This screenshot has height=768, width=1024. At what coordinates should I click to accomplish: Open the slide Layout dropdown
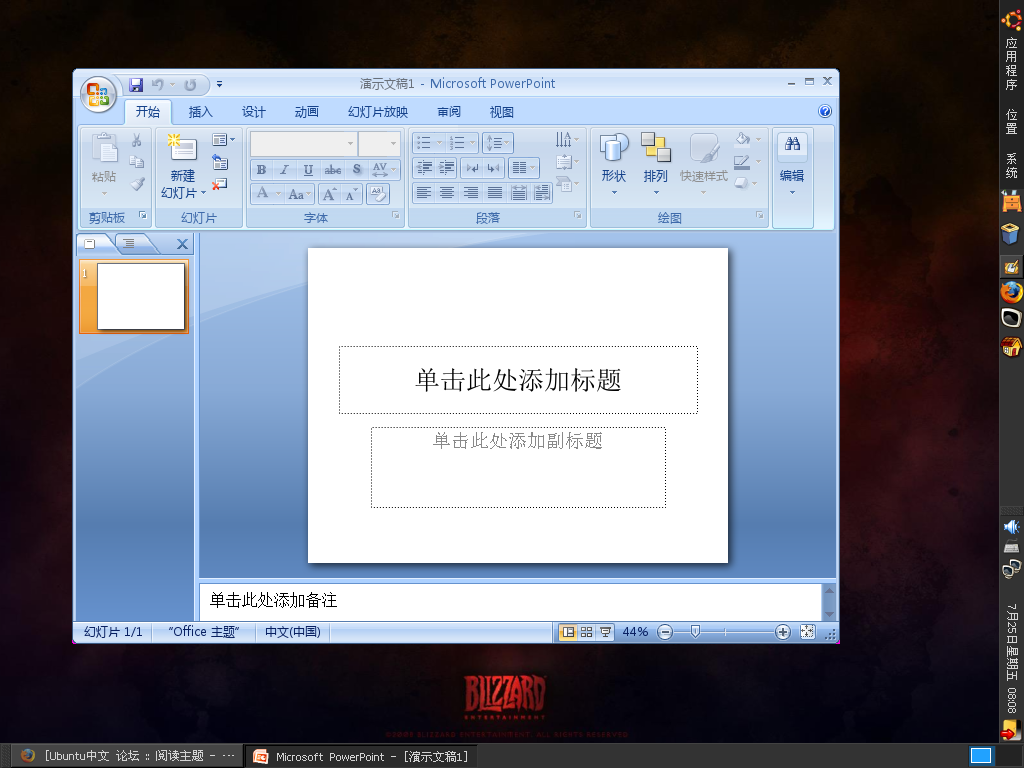click(x=223, y=140)
